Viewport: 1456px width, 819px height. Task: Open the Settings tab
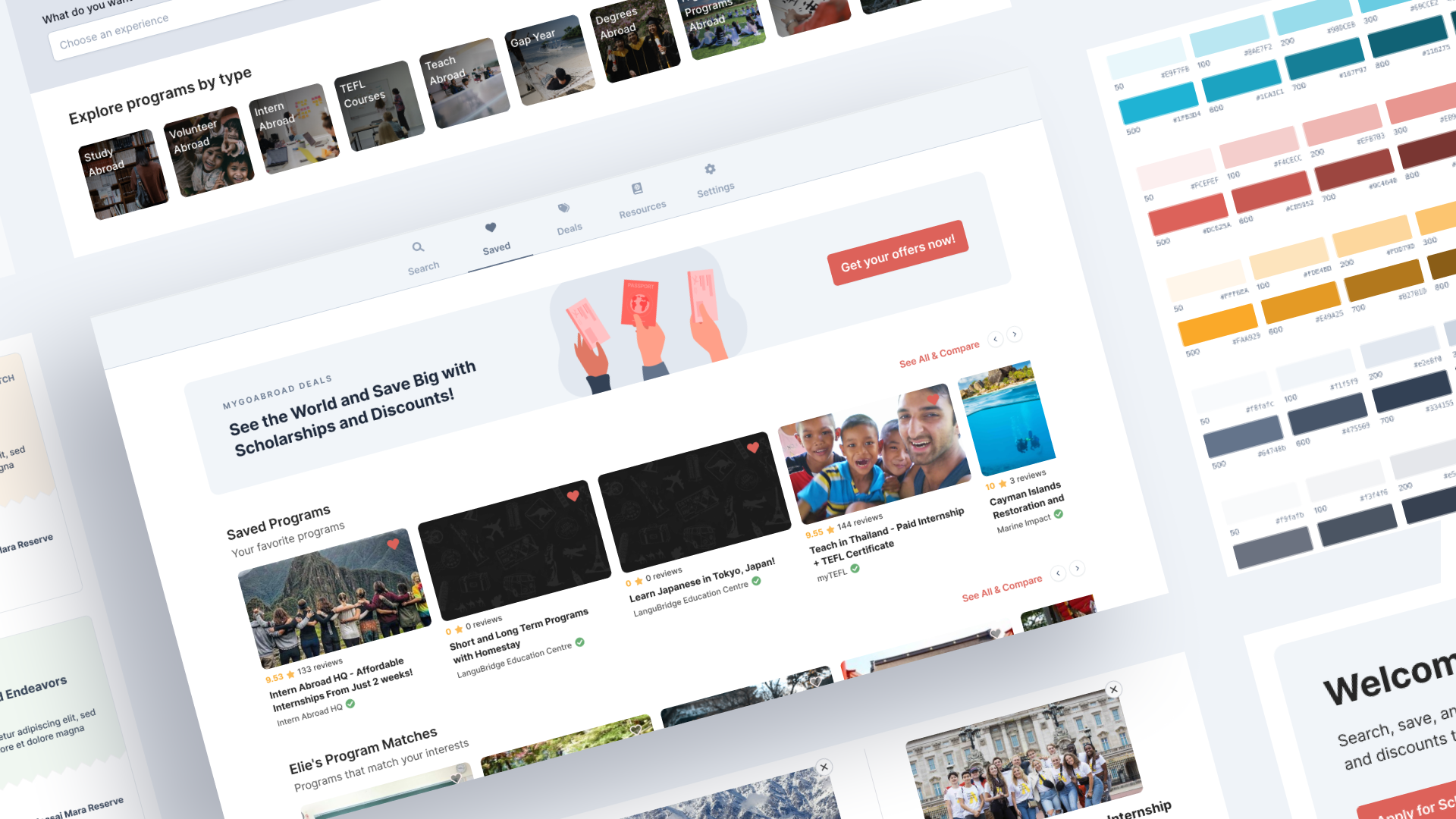(714, 180)
